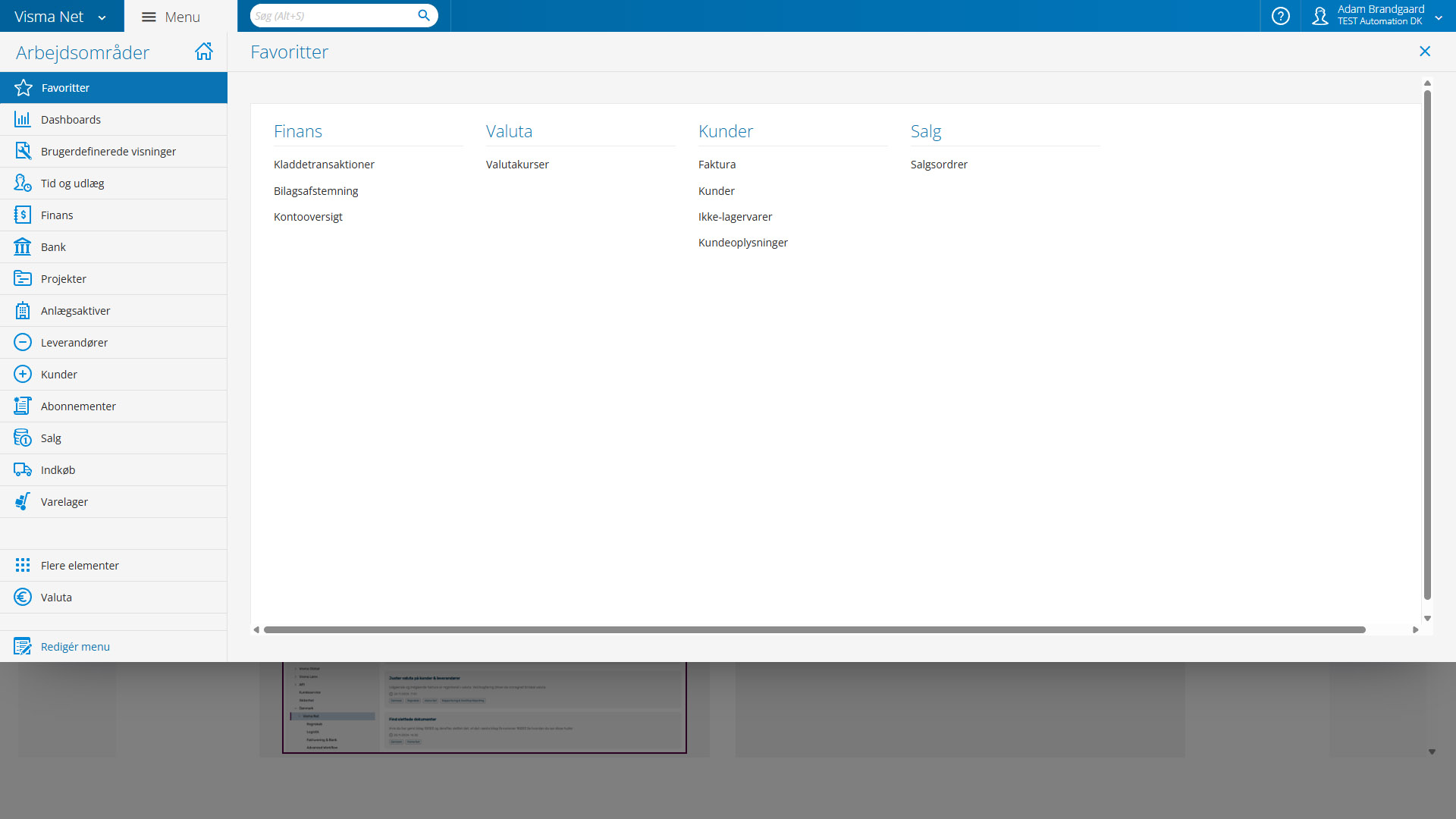
Task: Click in the Søg search field
Action: [x=334, y=16]
